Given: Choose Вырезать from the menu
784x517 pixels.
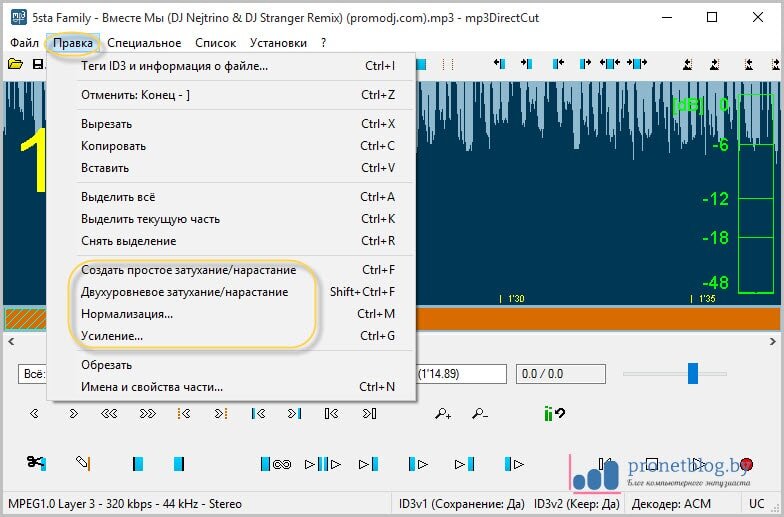Looking at the screenshot, I should coord(231,124).
